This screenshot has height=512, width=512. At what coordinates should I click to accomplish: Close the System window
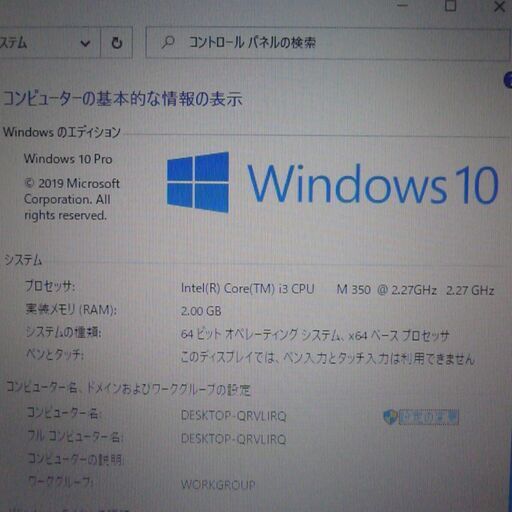[x=499, y=6]
